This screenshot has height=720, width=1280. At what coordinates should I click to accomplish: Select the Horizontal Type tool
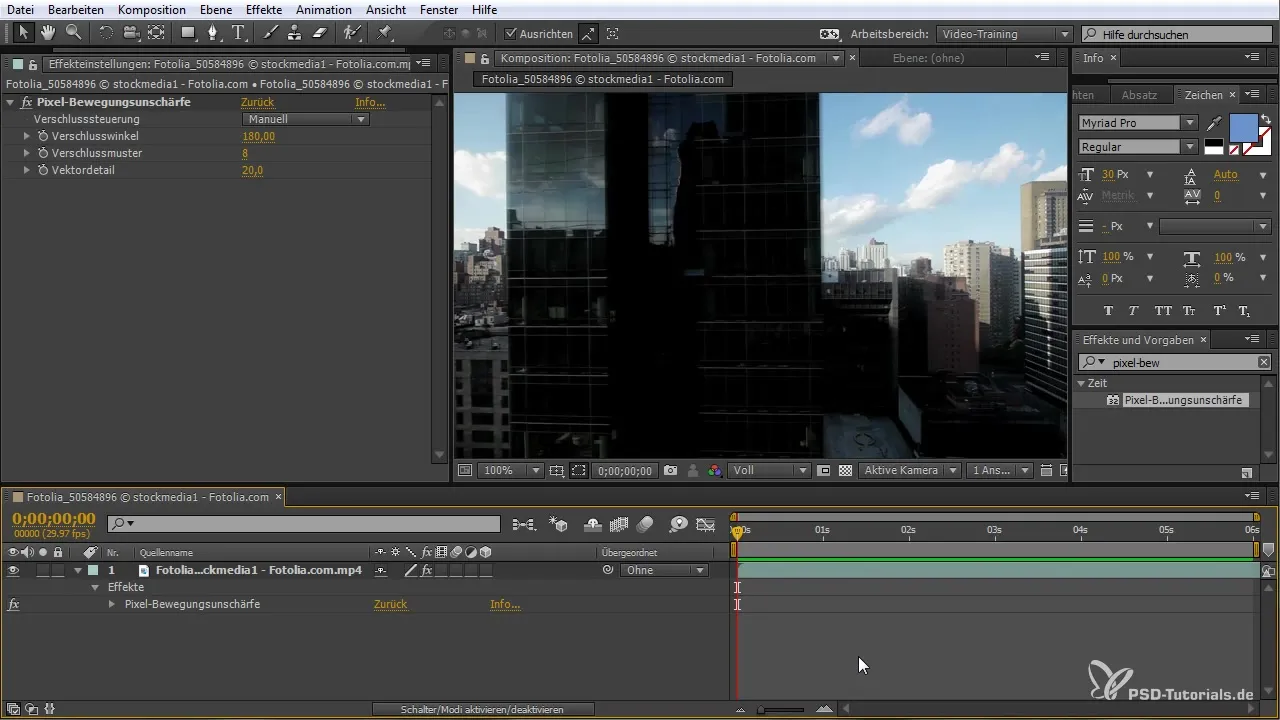239,33
